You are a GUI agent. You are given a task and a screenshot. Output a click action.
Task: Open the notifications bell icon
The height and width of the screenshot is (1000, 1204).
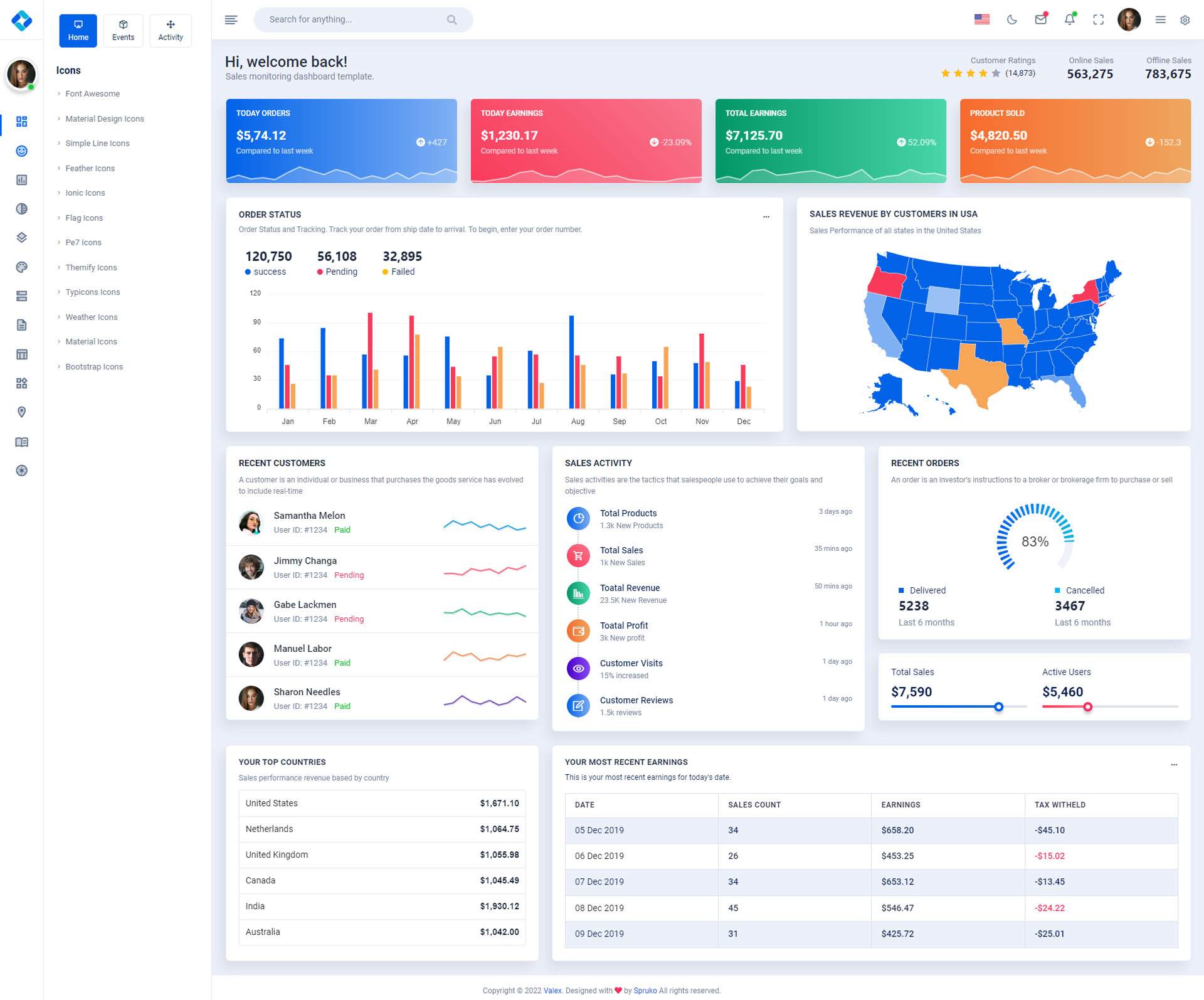click(x=1070, y=19)
